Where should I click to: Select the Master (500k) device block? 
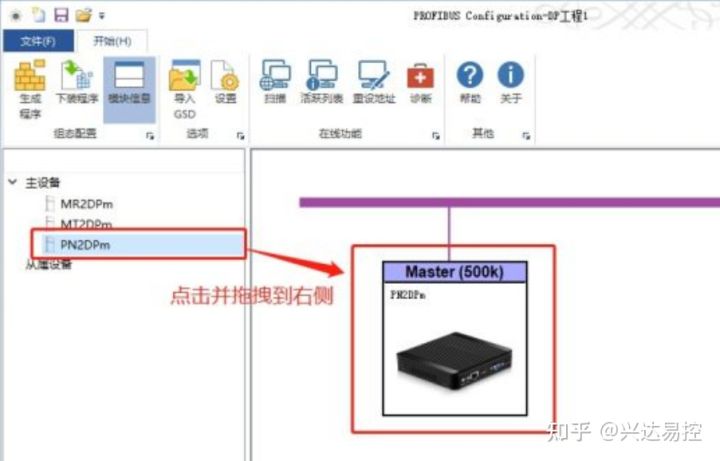pyautogui.click(x=455, y=338)
